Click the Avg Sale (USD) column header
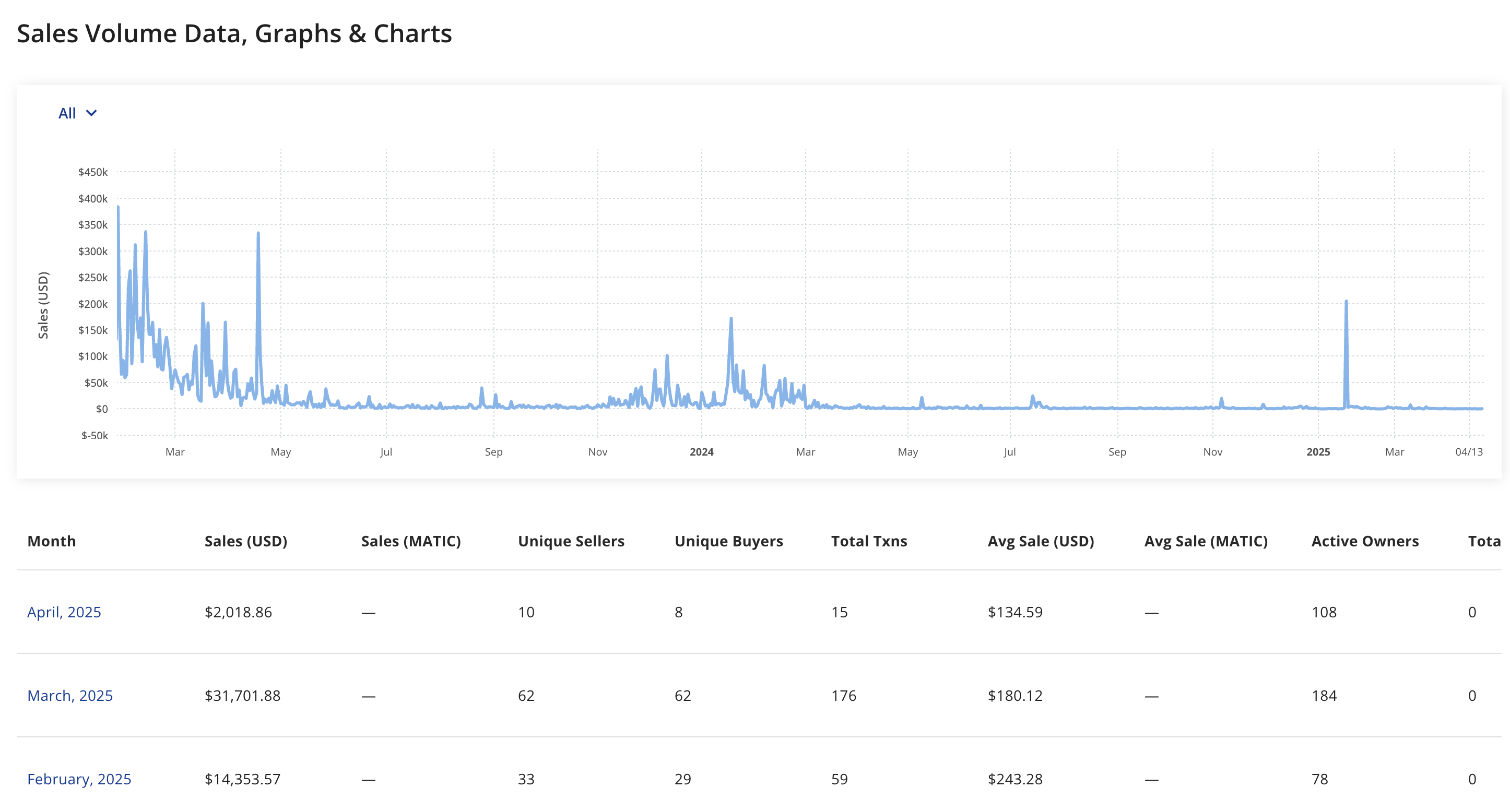The height and width of the screenshot is (812, 1510). [x=1041, y=541]
